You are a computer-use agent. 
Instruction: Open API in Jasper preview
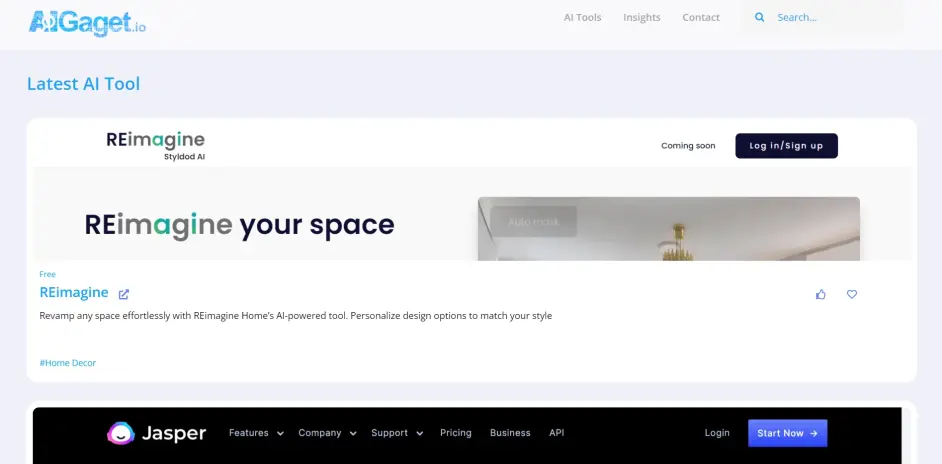(556, 433)
